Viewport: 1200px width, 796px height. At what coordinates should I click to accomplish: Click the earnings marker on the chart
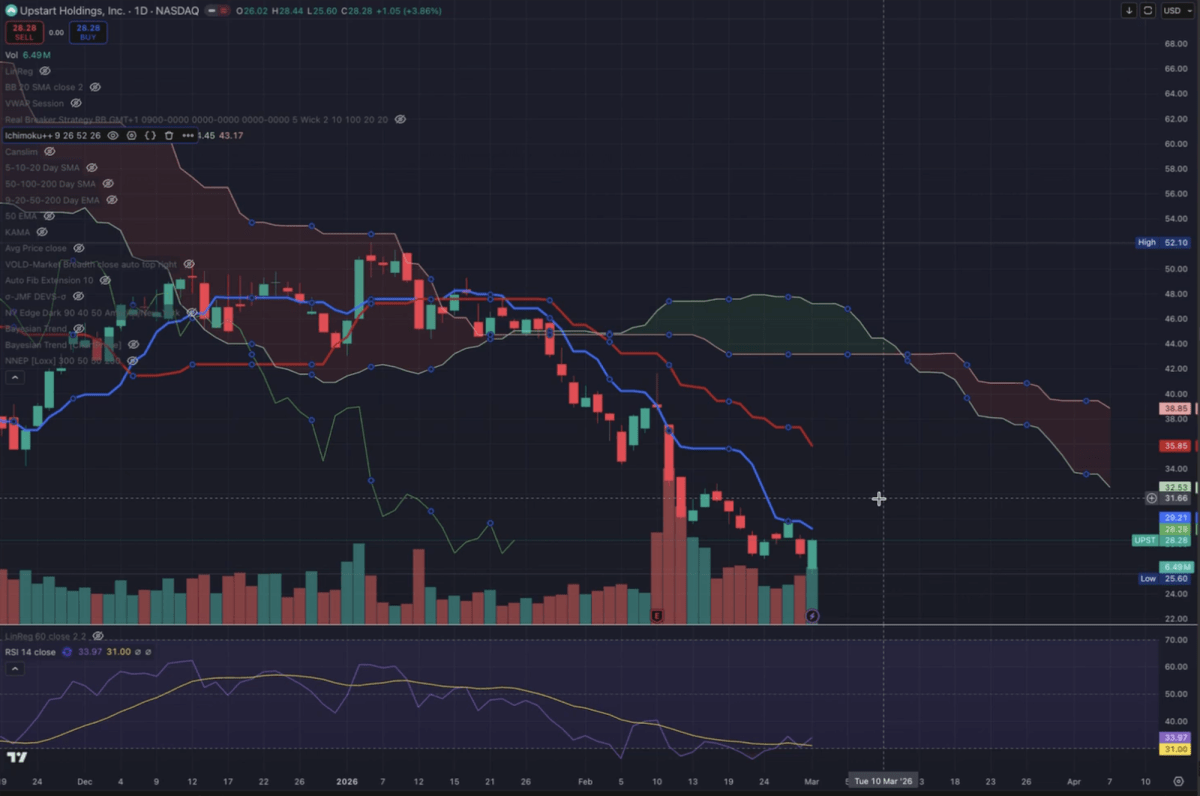coord(657,616)
